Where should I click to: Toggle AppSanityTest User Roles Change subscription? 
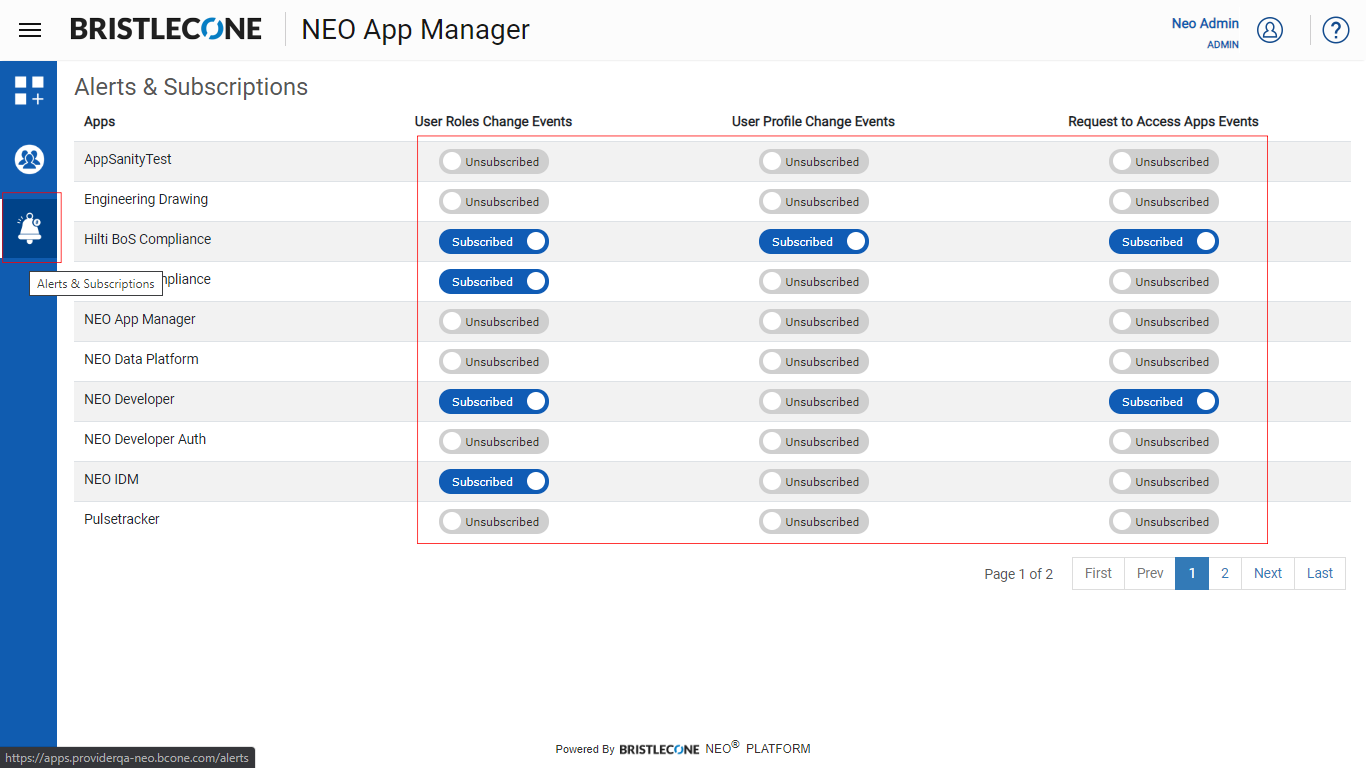click(x=494, y=162)
